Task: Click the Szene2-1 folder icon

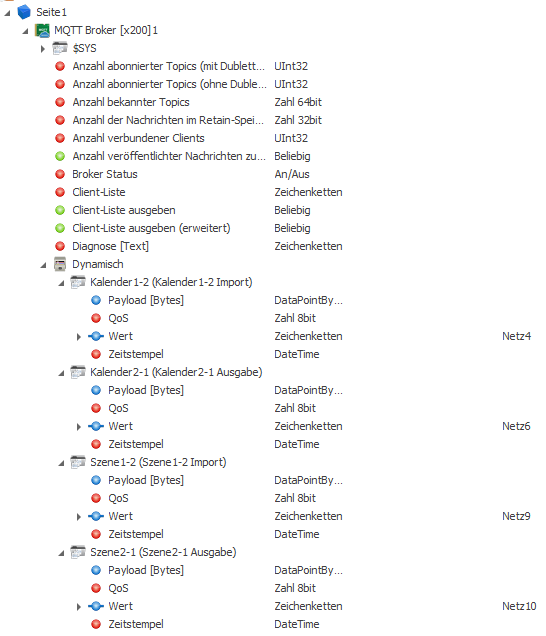Action: [x=78, y=552]
